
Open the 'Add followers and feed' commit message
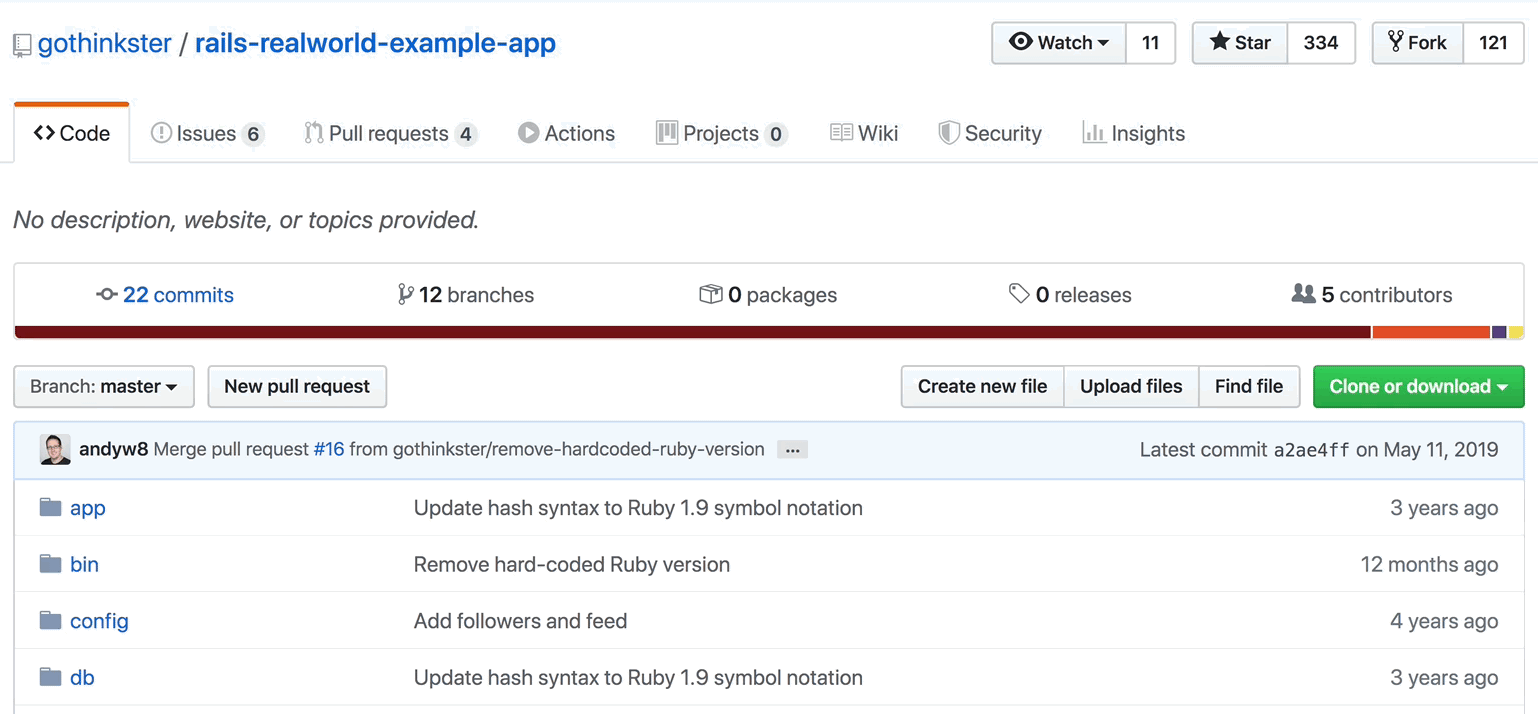coord(521,621)
